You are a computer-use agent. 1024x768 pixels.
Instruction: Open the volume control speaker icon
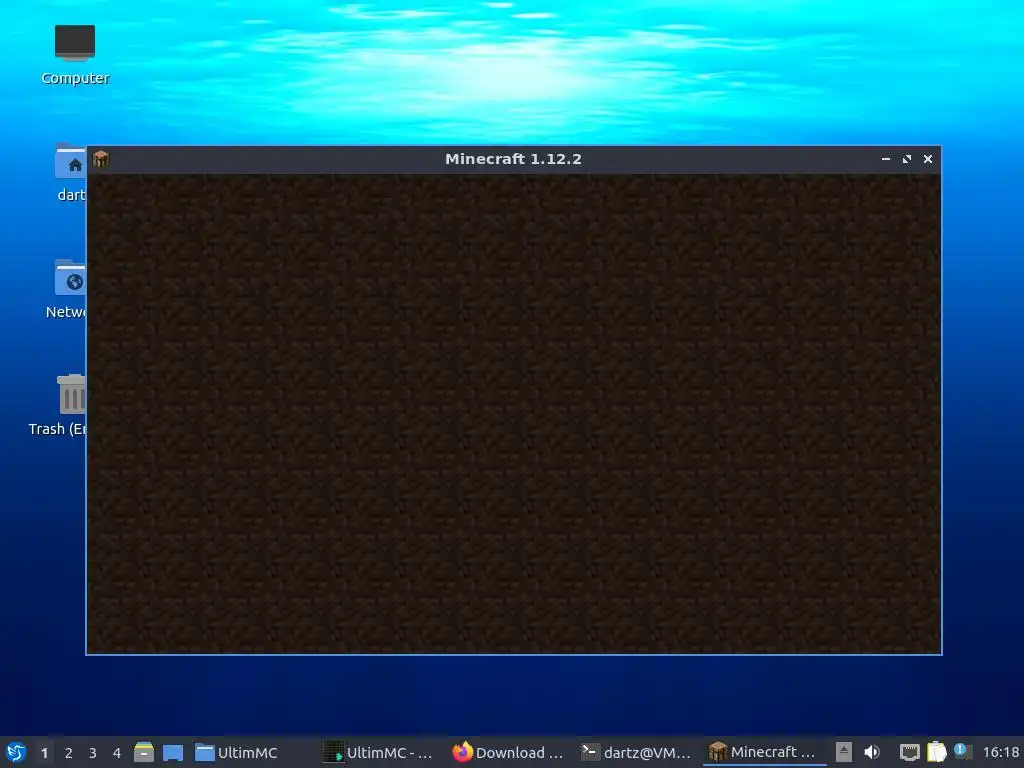click(x=872, y=752)
